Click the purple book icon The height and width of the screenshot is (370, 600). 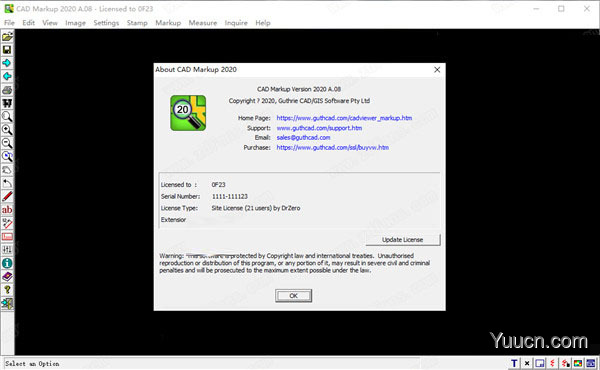7,277
